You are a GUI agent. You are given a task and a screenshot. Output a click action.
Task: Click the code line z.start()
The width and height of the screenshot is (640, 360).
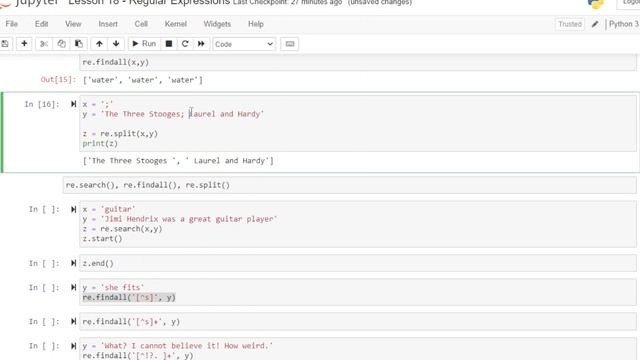102,239
